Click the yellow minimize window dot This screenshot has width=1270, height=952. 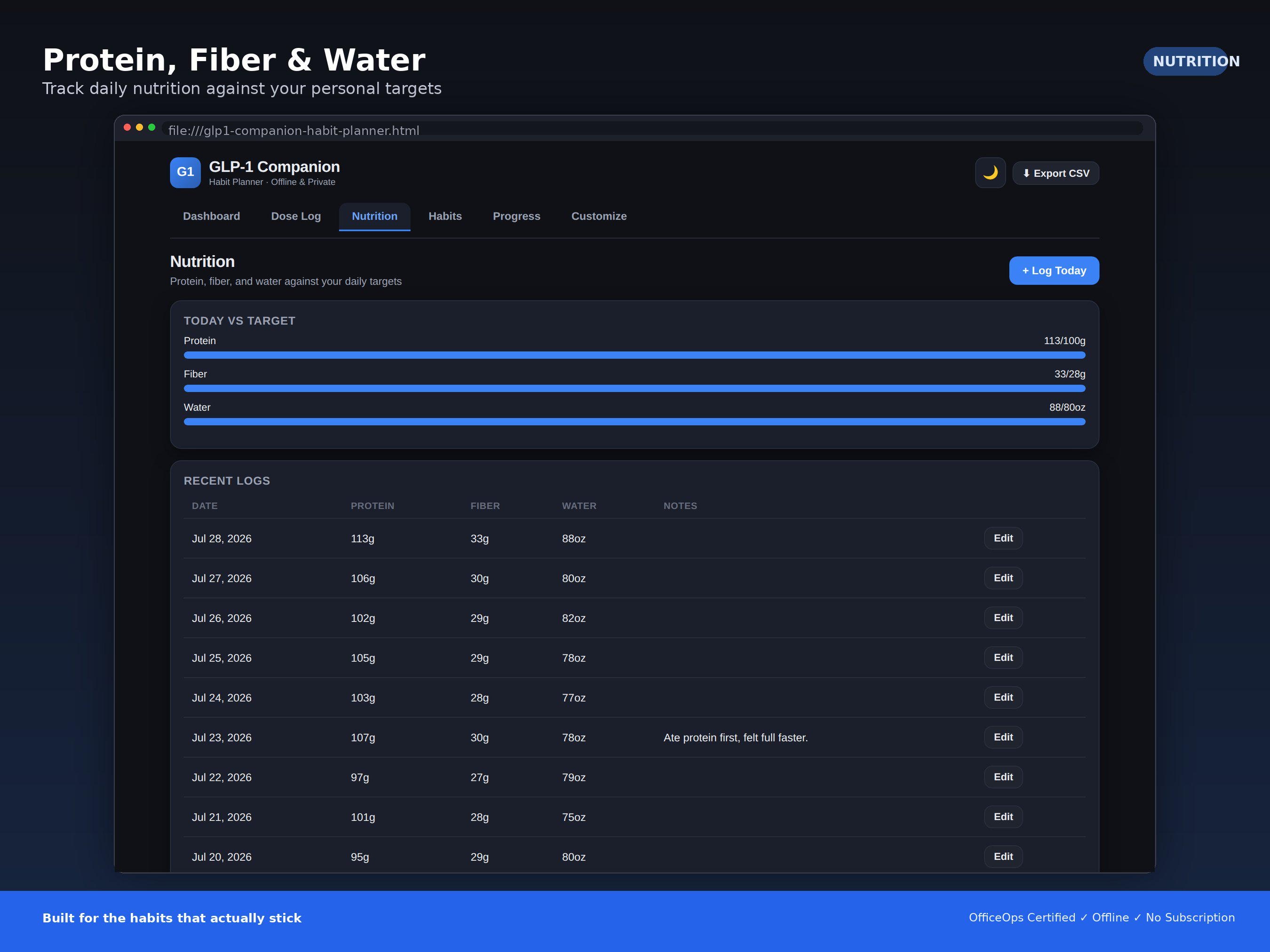pyautogui.click(x=140, y=127)
